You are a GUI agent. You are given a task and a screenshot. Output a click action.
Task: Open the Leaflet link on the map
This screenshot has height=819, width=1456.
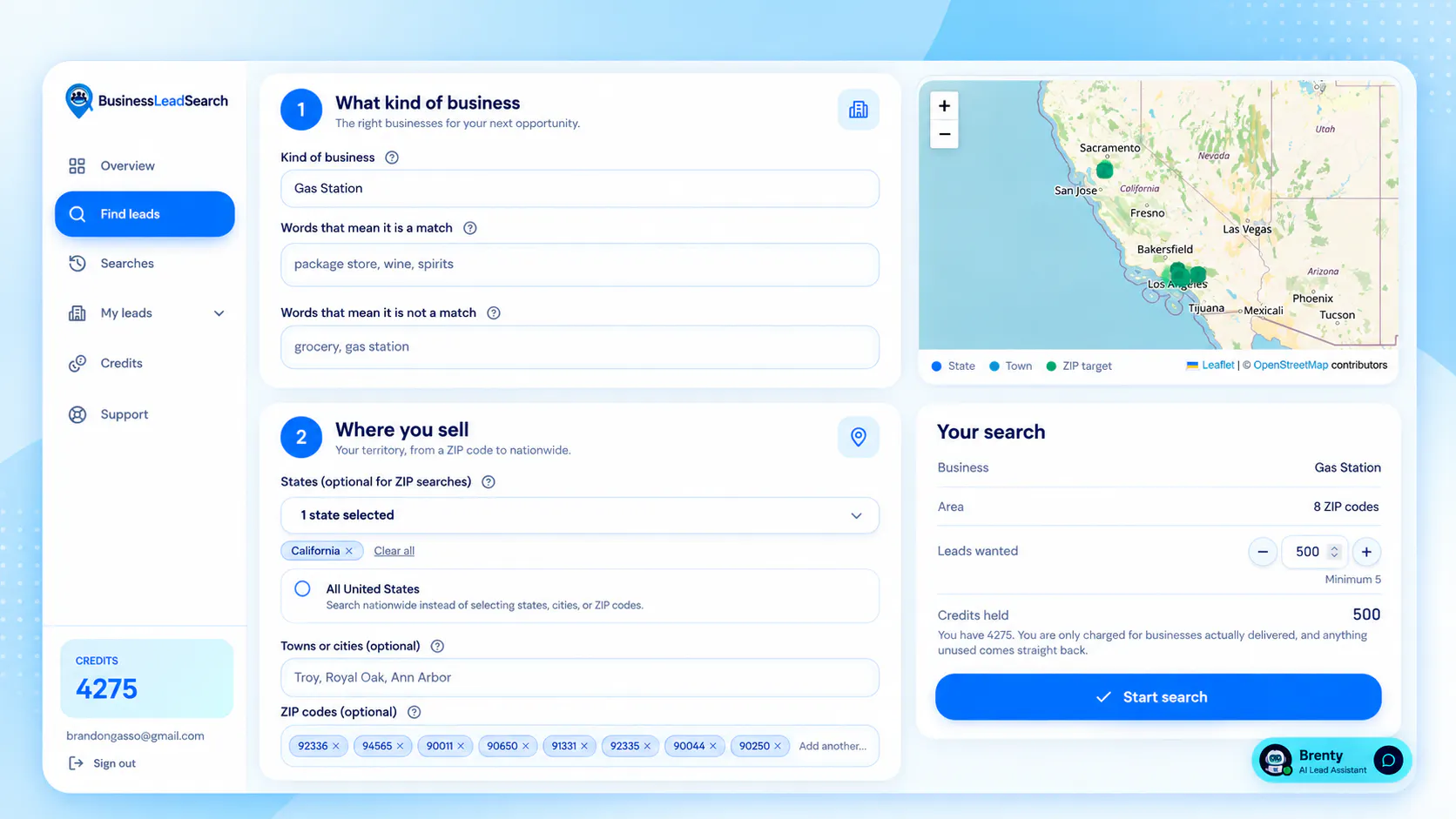pyautogui.click(x=1217, y=366)
